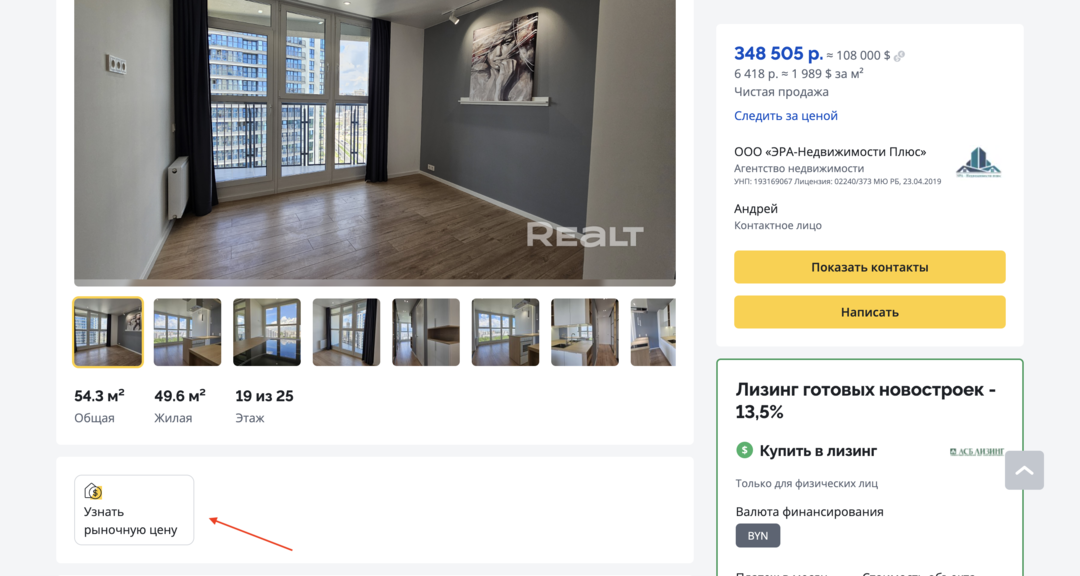Select the fifth hallway wardrobe thumbnail
The width and height of the screenshot is (1080, 576).
426,332
